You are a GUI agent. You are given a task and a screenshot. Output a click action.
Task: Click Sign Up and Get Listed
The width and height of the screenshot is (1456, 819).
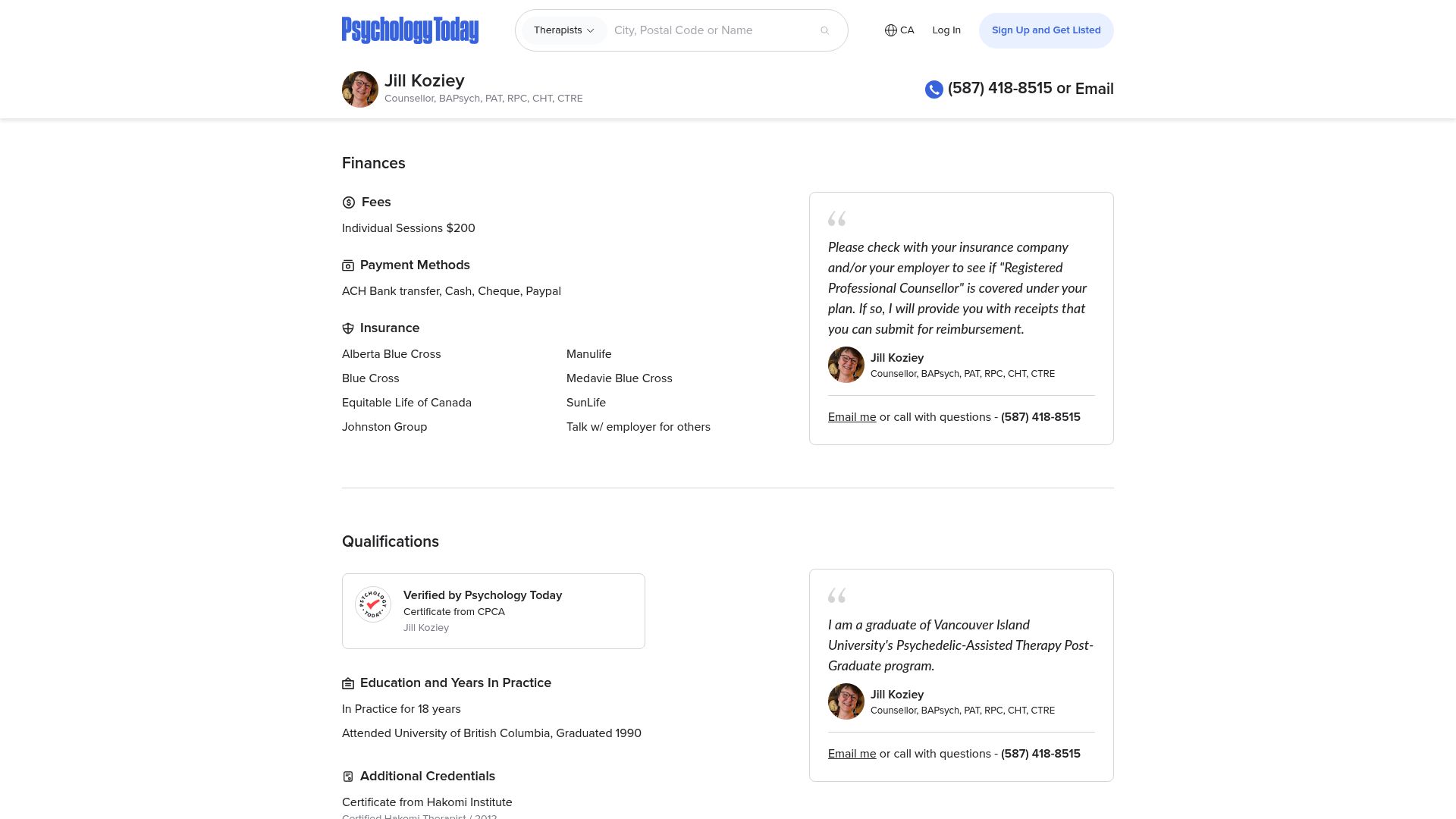pyautogui.click(x=1046, y=30)
